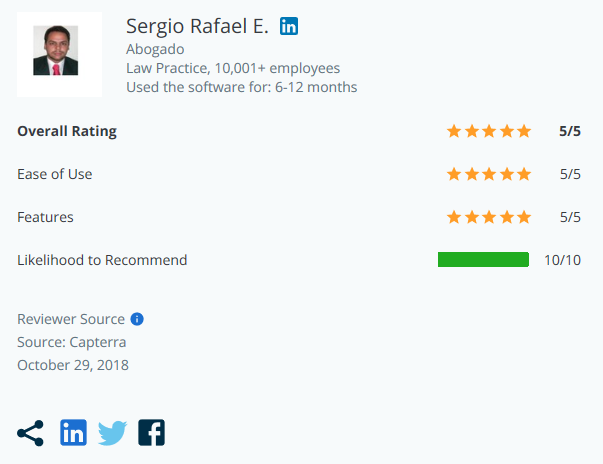This screenshot has width=603, height=464.
Task: Click the Reviewer Source label
Action: [71, 319]
